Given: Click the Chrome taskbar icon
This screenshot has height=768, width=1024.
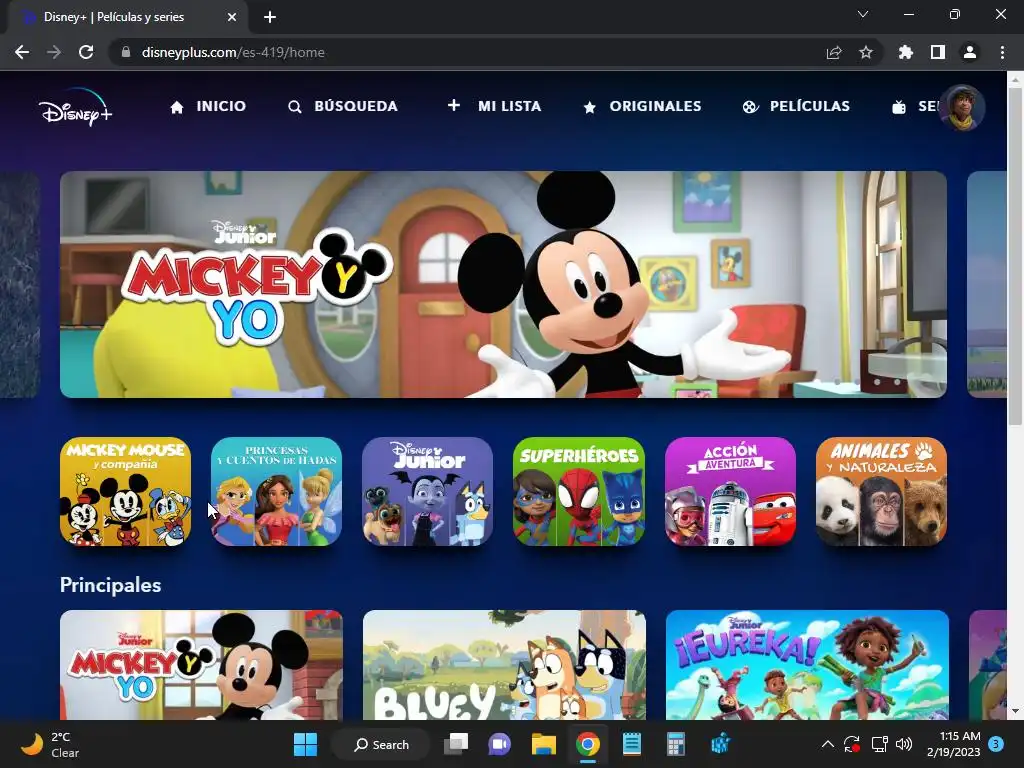Looking at the screenshot, I should [588, 744].
